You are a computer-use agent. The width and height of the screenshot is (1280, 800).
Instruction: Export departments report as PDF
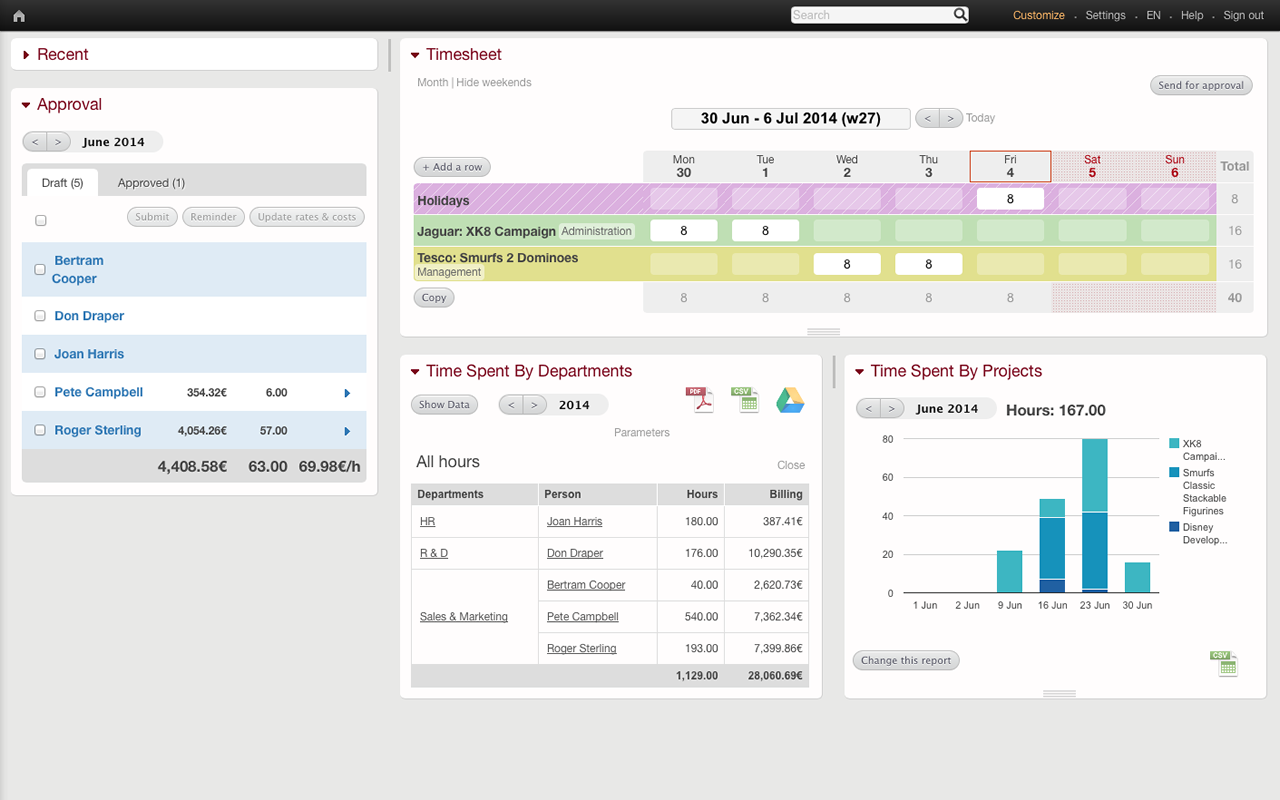pyautogui.click(x=700, y=399)
